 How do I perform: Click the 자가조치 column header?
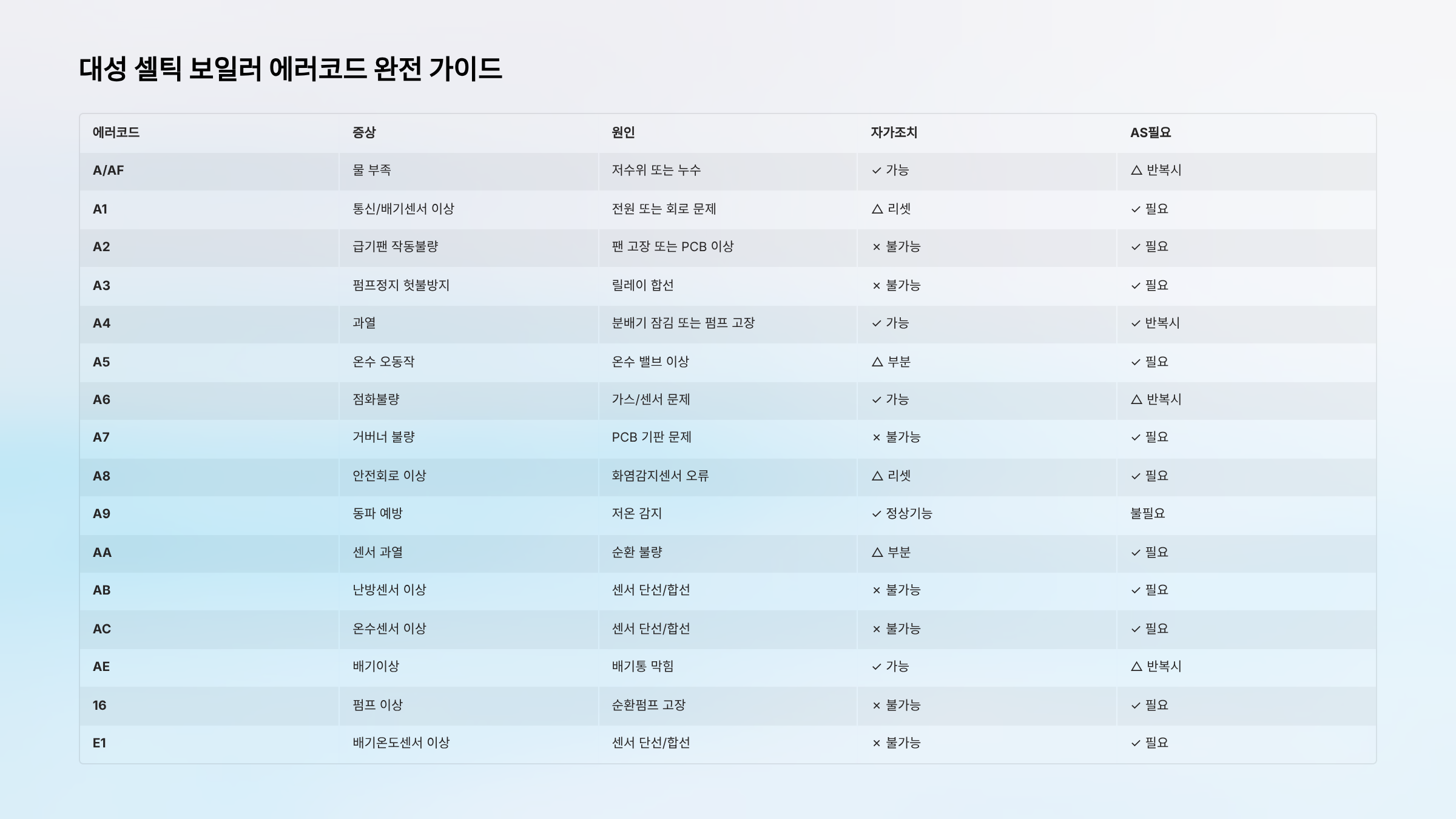coord(894,132)
